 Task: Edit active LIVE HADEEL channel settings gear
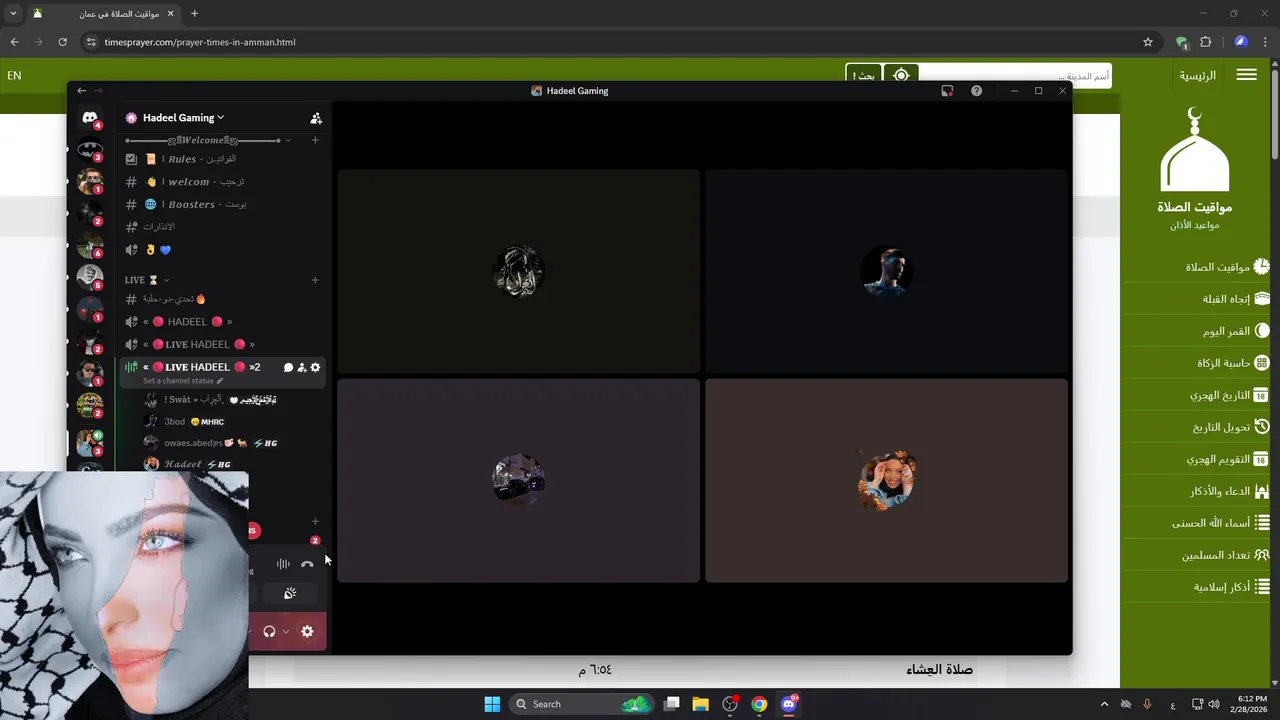315,367
